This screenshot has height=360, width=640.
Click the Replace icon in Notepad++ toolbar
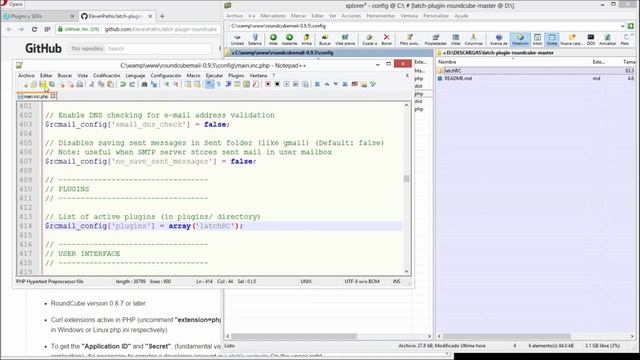pos(154,84)
